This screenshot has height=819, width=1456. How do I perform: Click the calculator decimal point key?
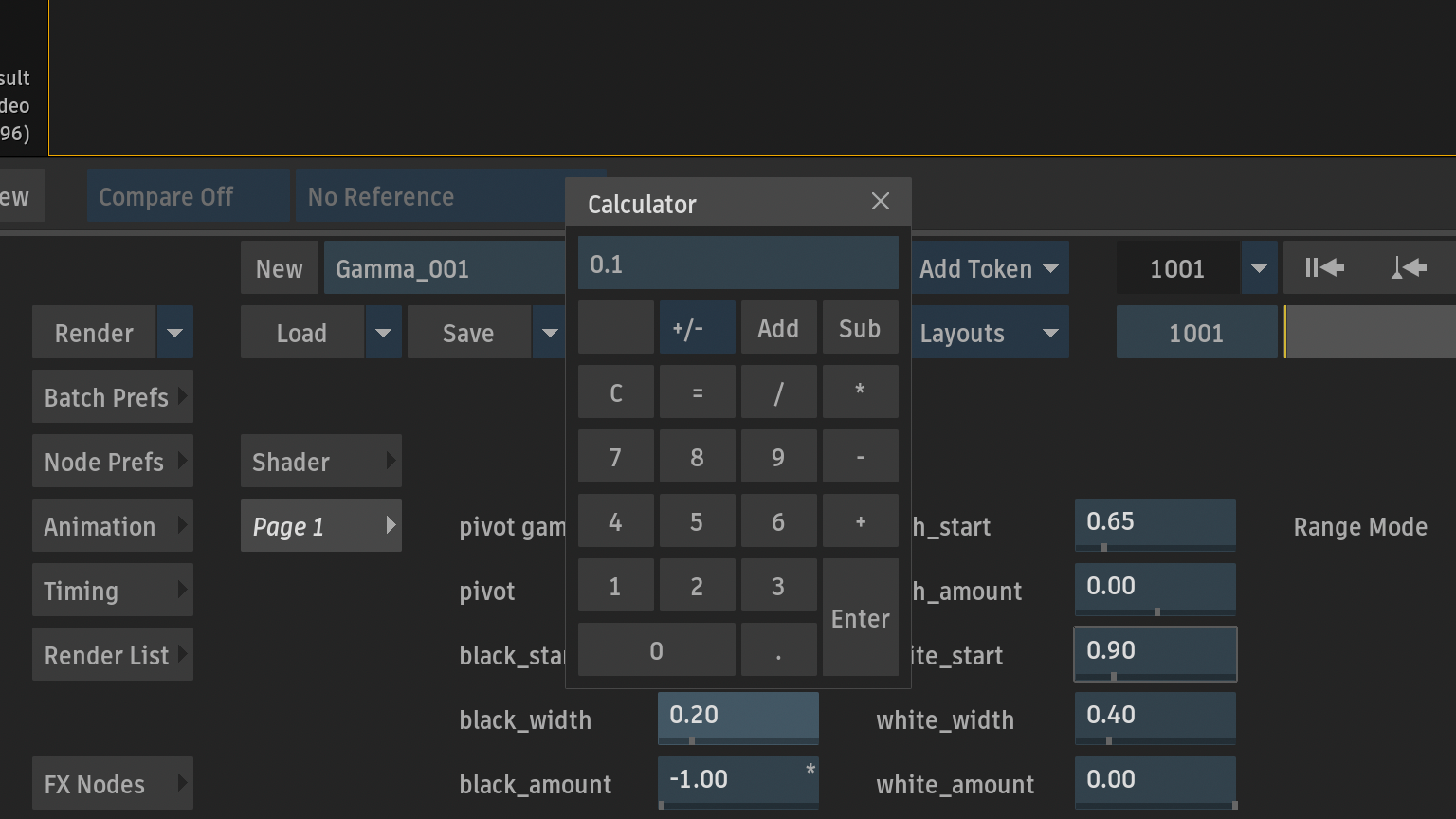pyautogui.click(x=779, y=650)
